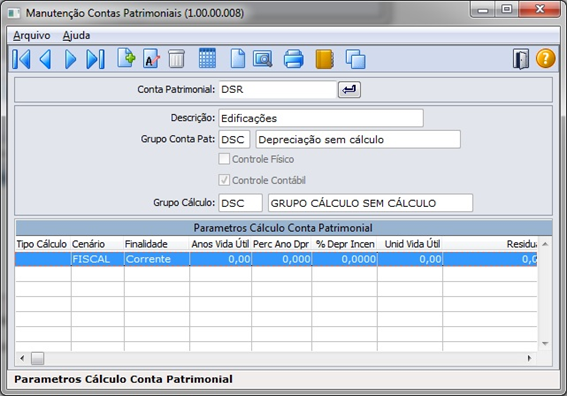Open the Ajuda menu
This screenshot has height=396, width=567.
[x=76, y=35]
